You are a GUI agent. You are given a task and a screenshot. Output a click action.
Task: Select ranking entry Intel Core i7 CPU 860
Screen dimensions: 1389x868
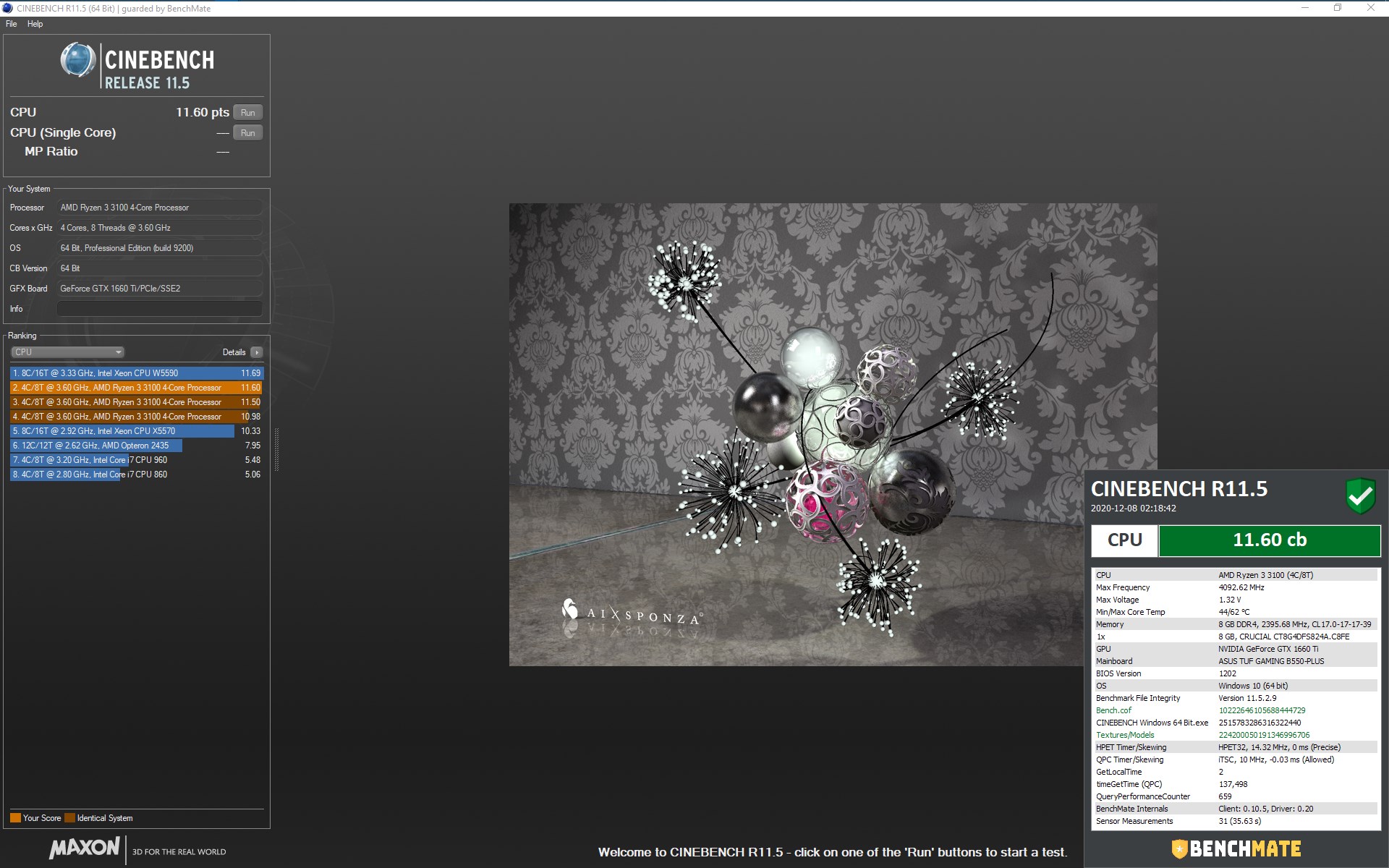click(137, 475)
